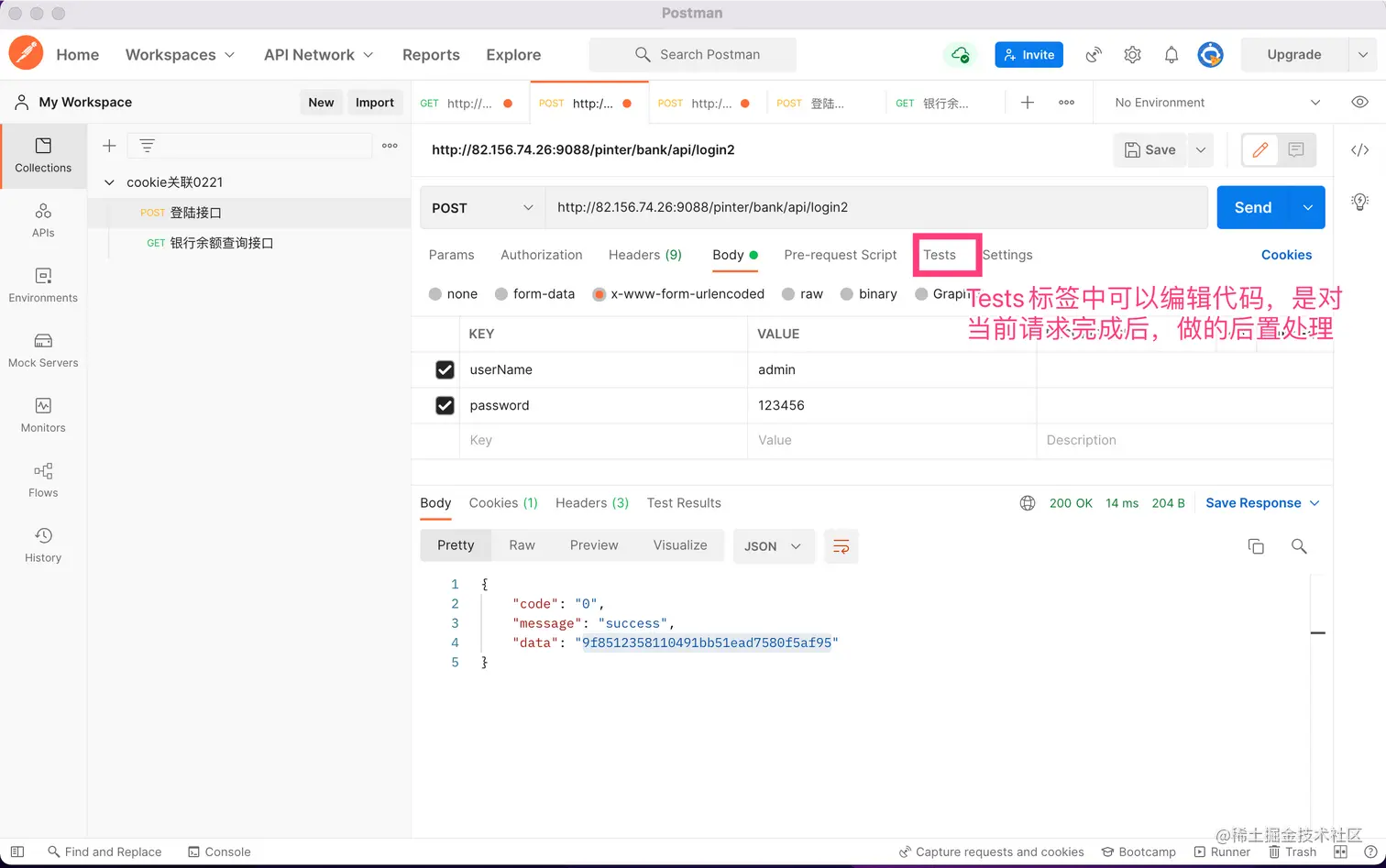
Task: Change the POST method dropdown
Action: [x=482, y=208]
